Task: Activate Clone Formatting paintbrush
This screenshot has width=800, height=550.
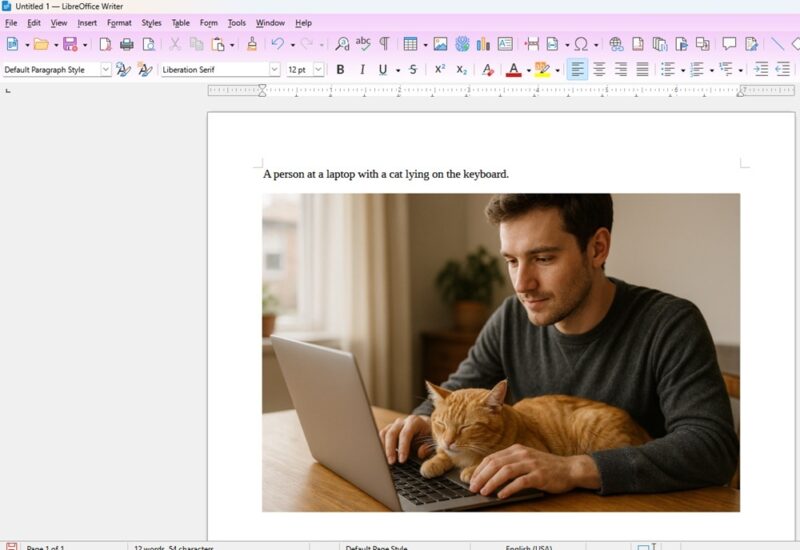Action: (x=252, y=44)
